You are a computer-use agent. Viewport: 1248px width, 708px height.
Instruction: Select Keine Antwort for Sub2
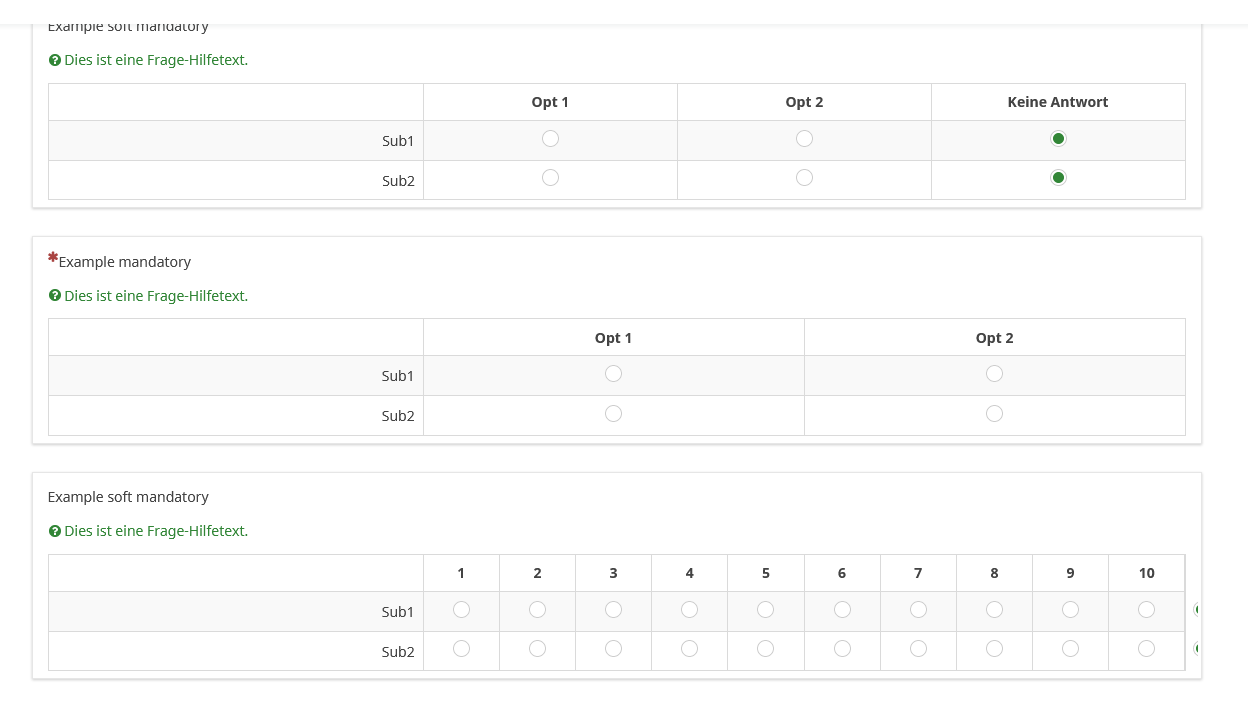tap(1058, 178)
